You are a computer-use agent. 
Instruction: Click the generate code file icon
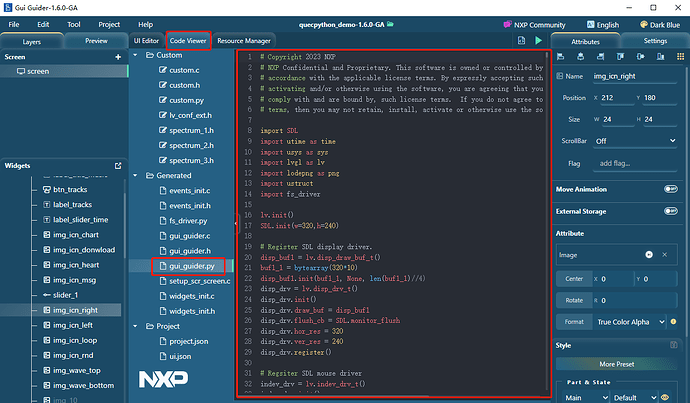click(521, 41)
